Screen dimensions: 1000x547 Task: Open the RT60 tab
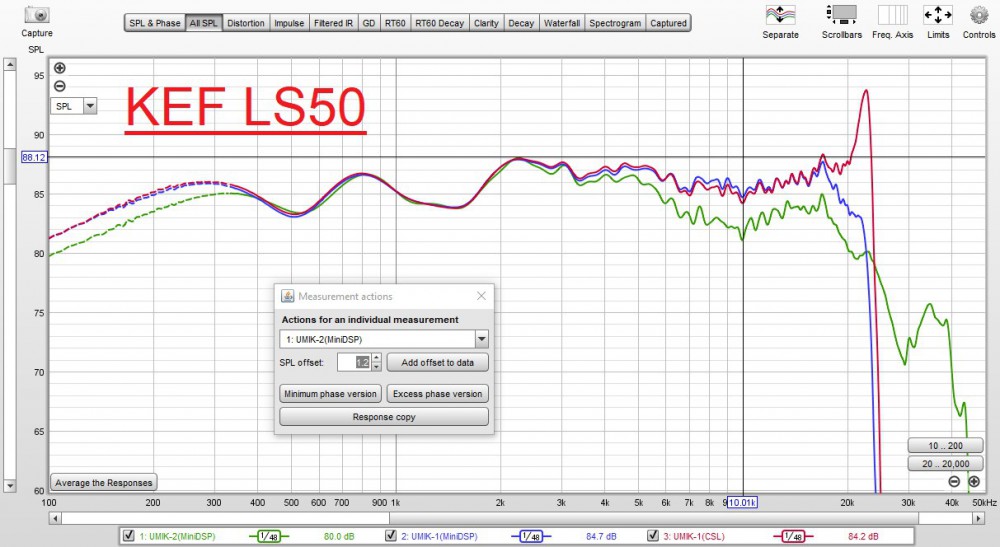pyautogui.click(x=395, y=23)
